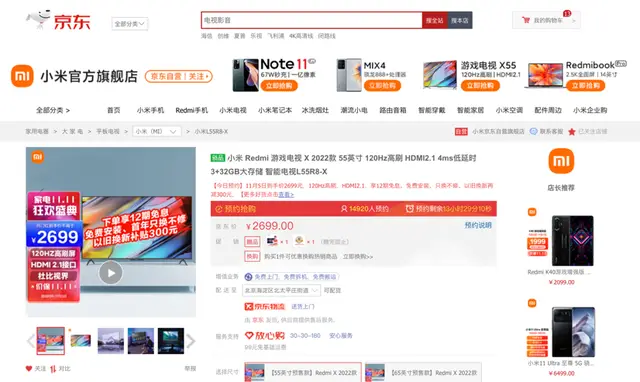Open the 全部分类 dropdown beside the JD logo

point(130,24)
